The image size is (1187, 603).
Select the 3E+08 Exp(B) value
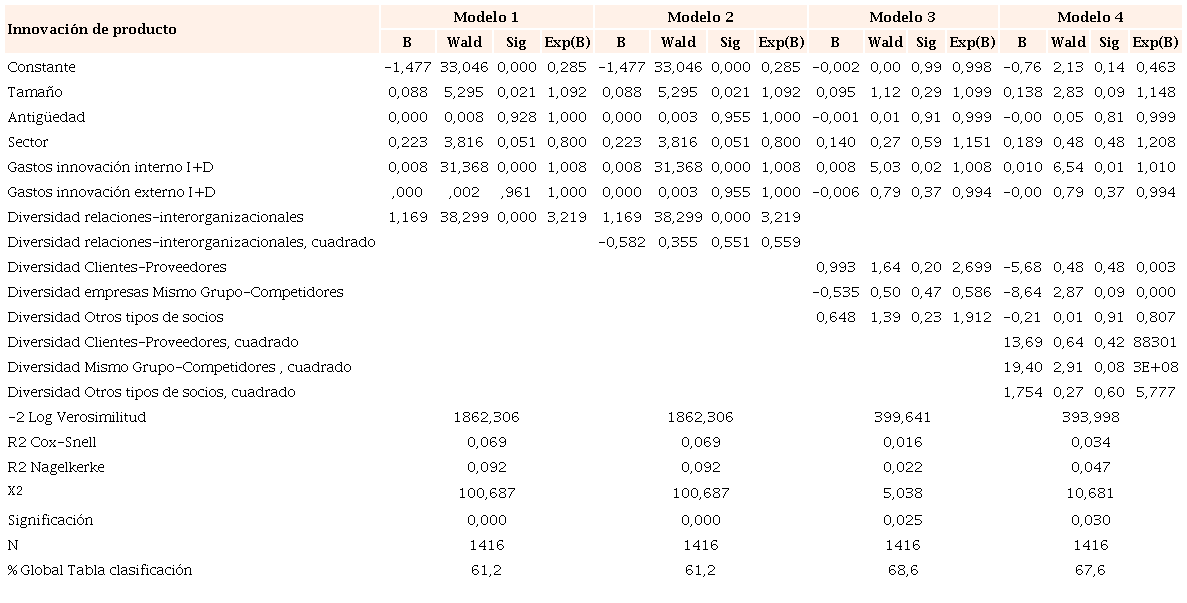[x=1153, y=367]
